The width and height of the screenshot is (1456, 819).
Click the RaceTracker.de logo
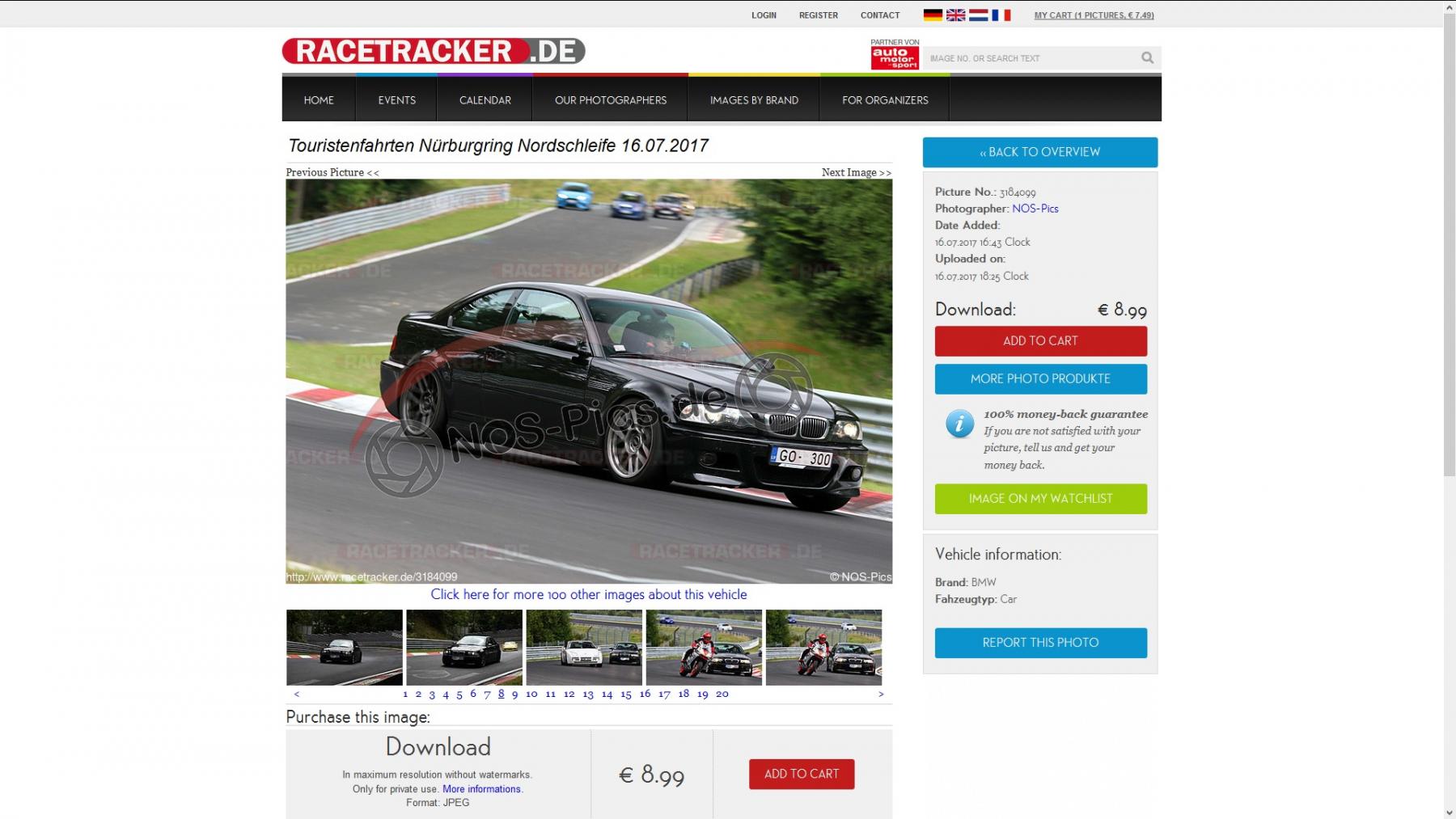coord(433,51)
